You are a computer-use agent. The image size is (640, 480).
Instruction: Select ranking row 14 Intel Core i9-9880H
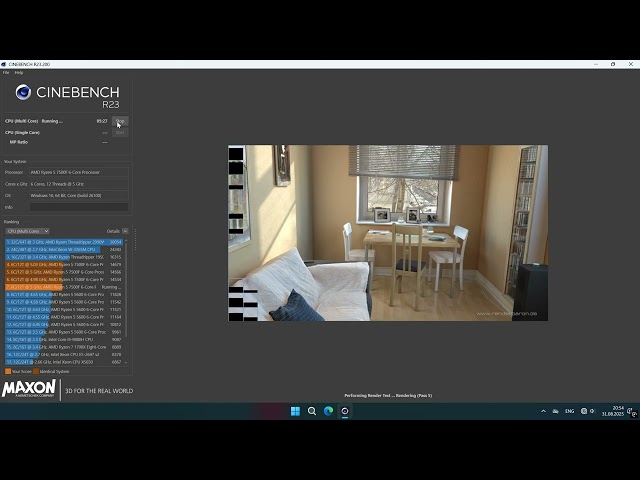point(64,339)
